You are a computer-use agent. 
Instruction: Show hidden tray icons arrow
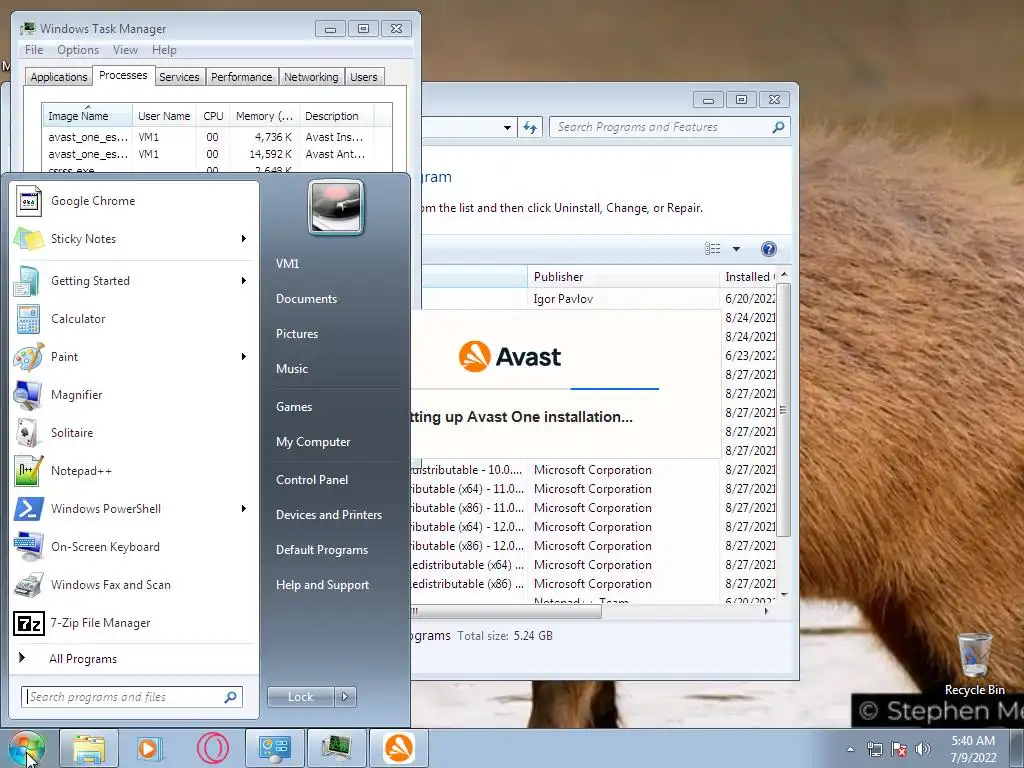(x=850, y=749)
